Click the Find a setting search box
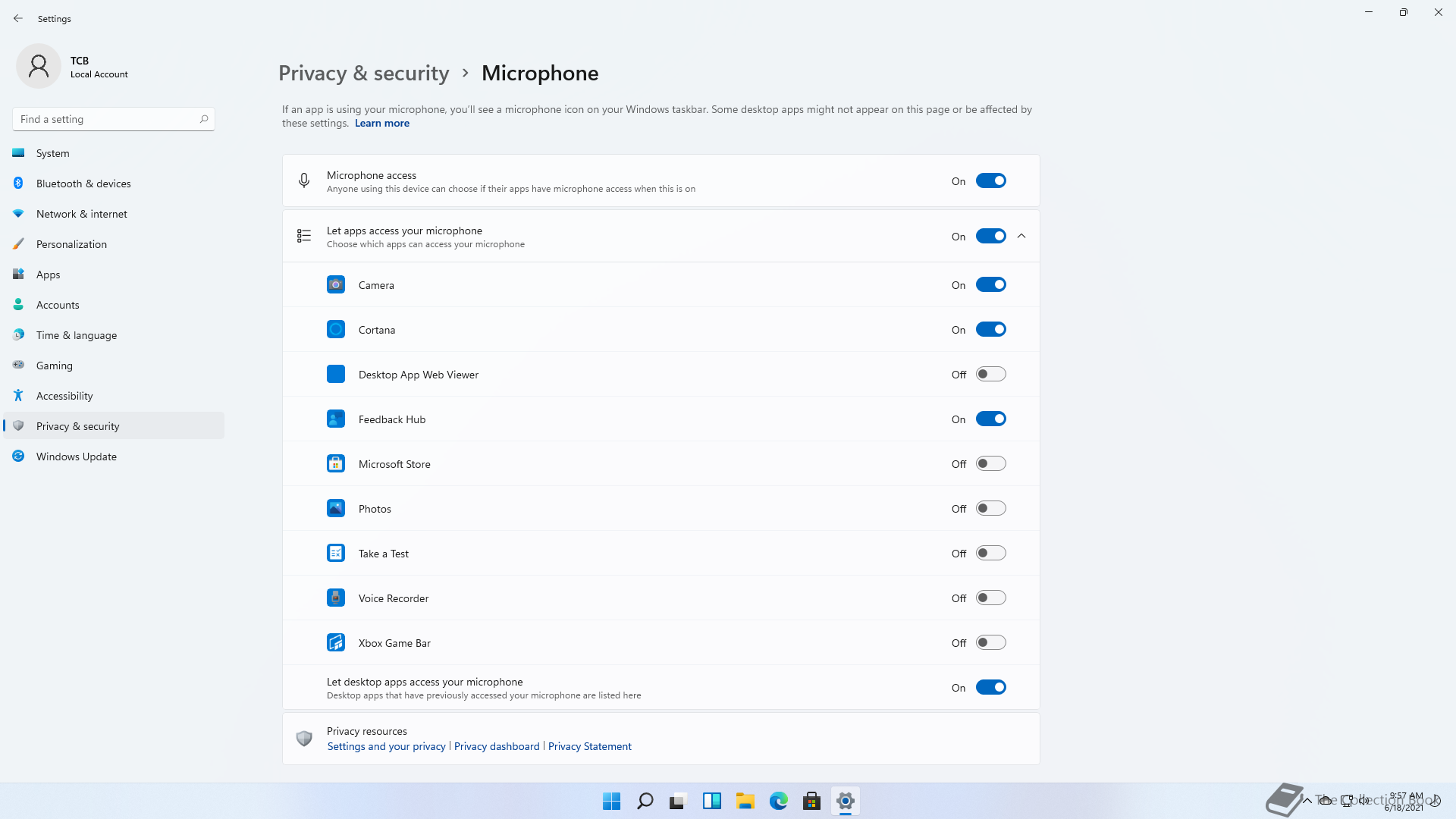 click(114, 119)
